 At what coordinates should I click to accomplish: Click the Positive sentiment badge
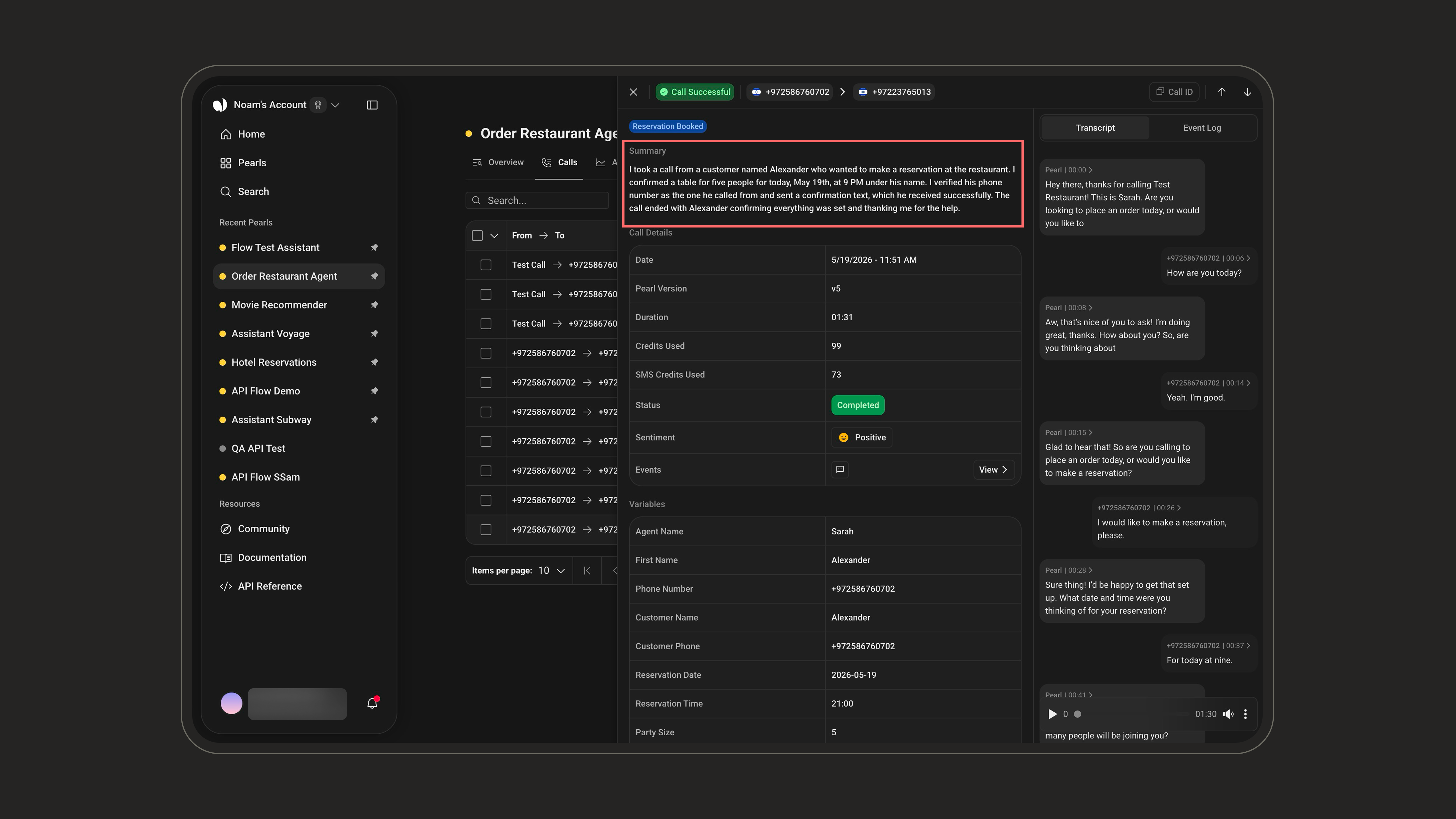pos(861,437)
